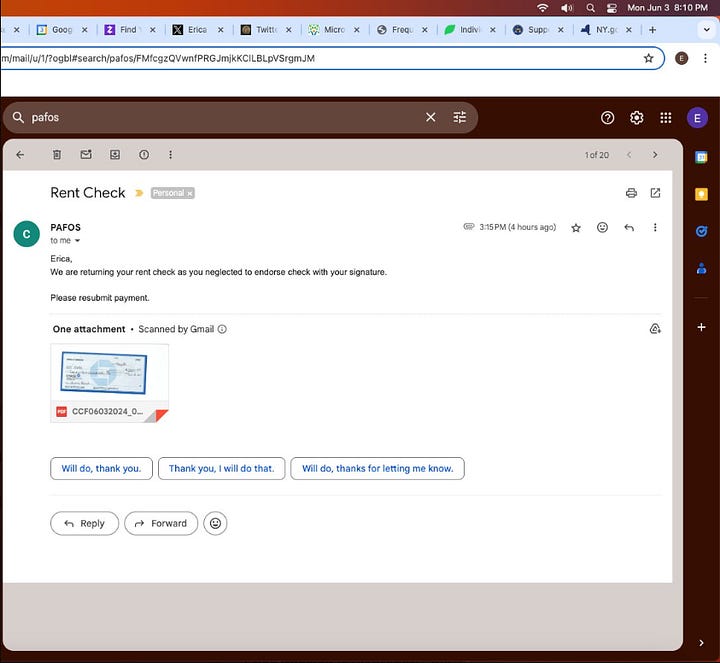Image resolution: width=720 pixels, height=663 pixels.
Task: Open Gmail support help icon
Action: [x=608, y=118]
